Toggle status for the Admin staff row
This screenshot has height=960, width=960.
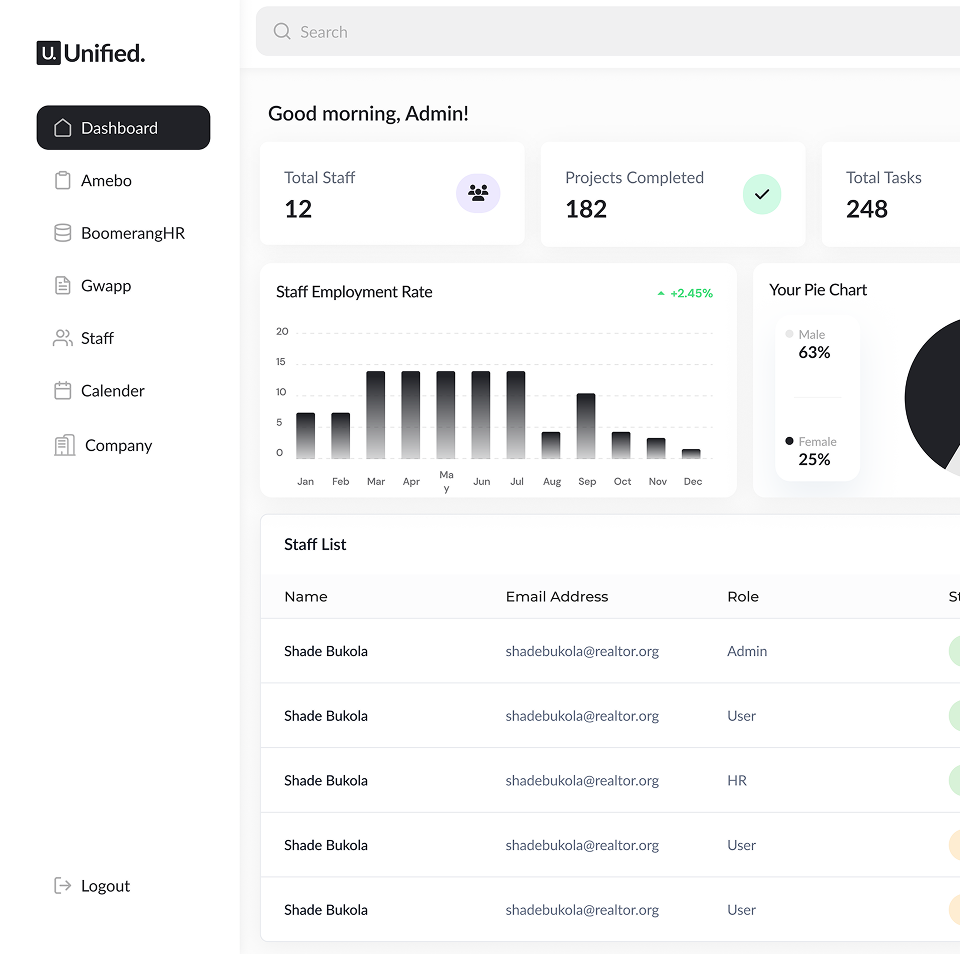pyautogui.click(x=953, y=651)
